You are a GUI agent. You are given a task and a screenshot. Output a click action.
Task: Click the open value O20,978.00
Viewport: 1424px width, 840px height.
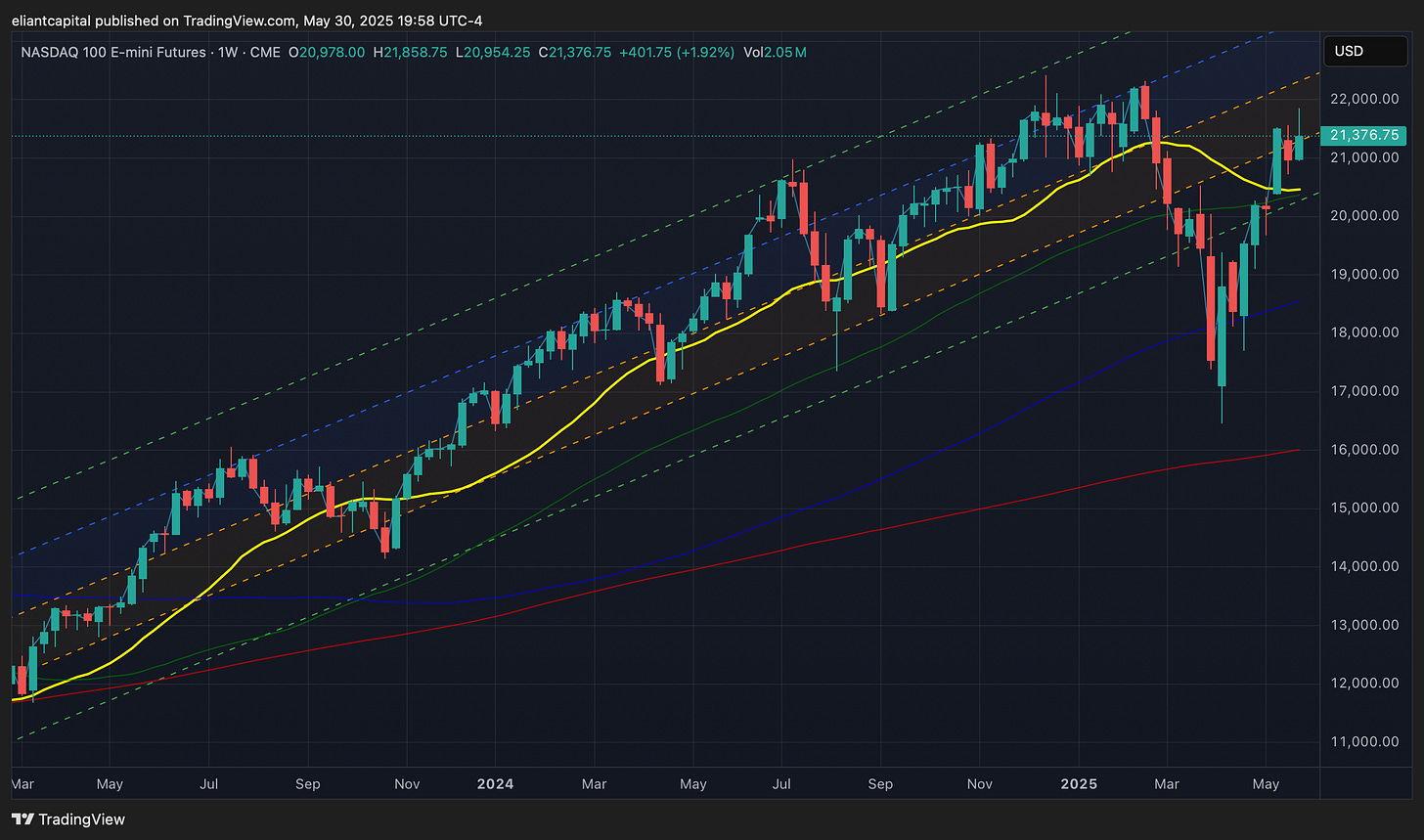[326, 52]
